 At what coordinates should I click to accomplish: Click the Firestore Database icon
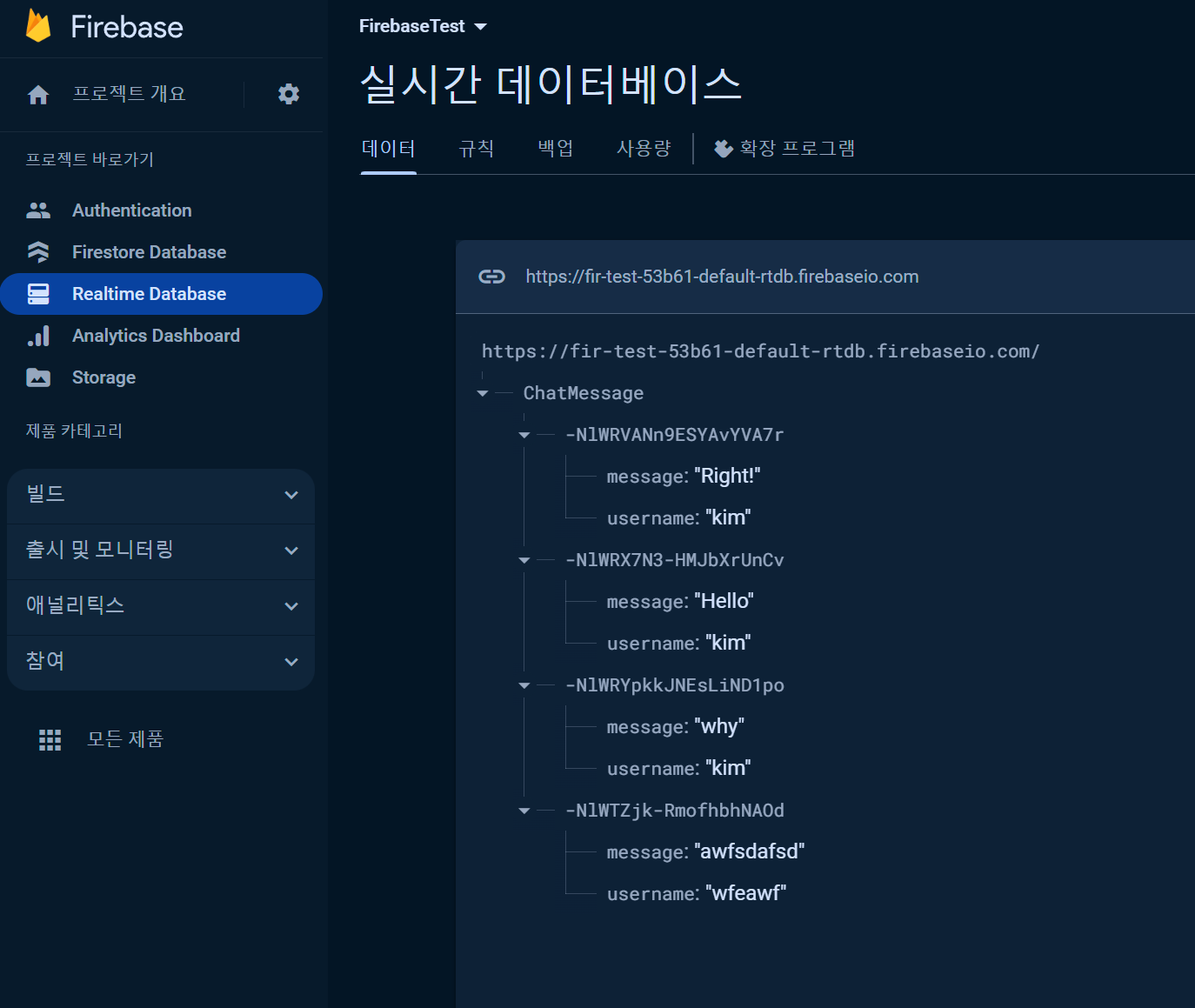click(x=38, y=252)
